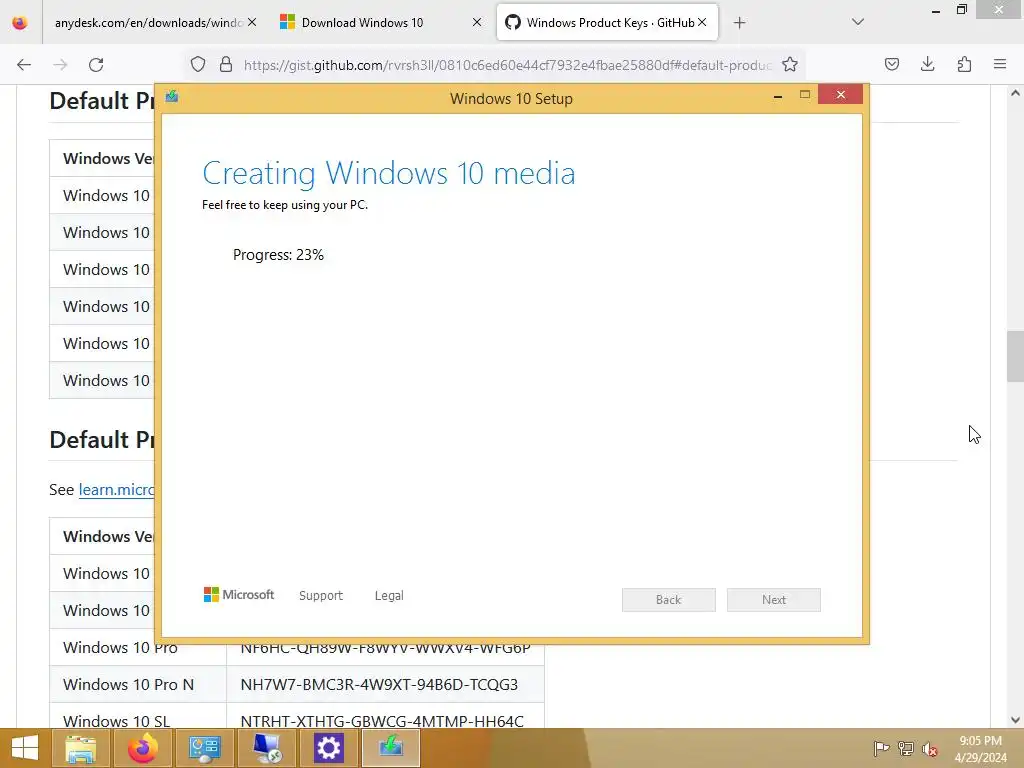Switch to the Download Windows 10 tab

[x=381, y=23]
